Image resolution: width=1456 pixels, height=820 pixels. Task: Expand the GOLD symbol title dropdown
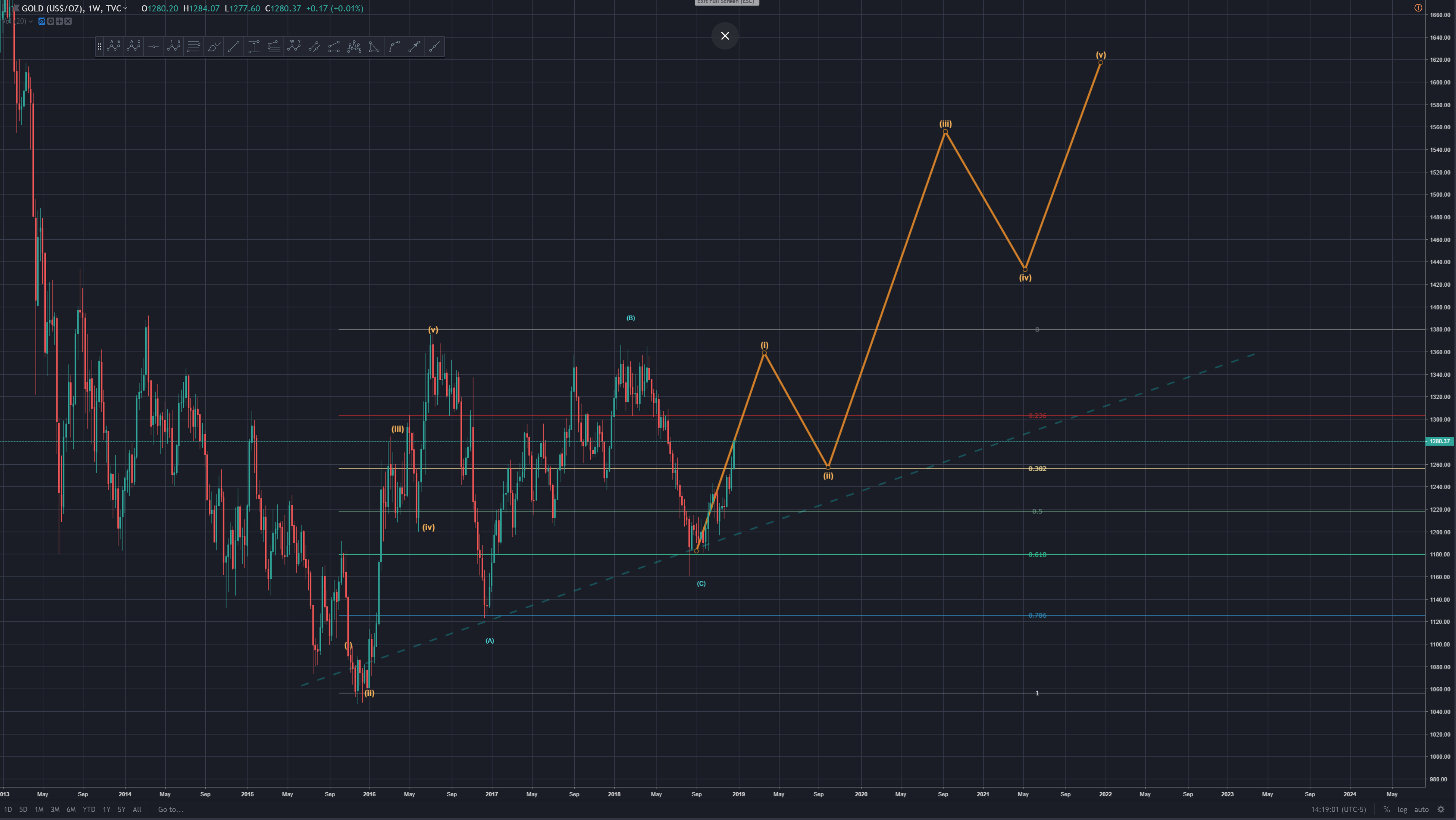125,8
